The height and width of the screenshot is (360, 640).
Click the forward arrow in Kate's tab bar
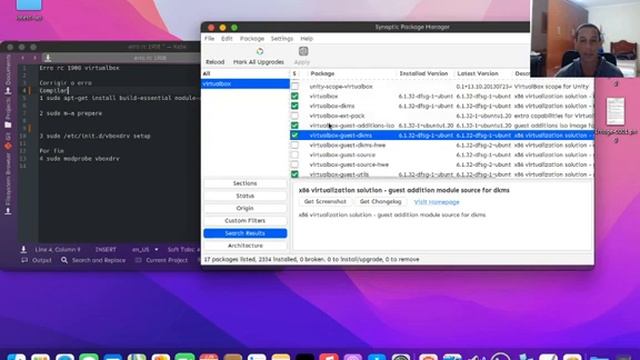[x=35, y=58]
